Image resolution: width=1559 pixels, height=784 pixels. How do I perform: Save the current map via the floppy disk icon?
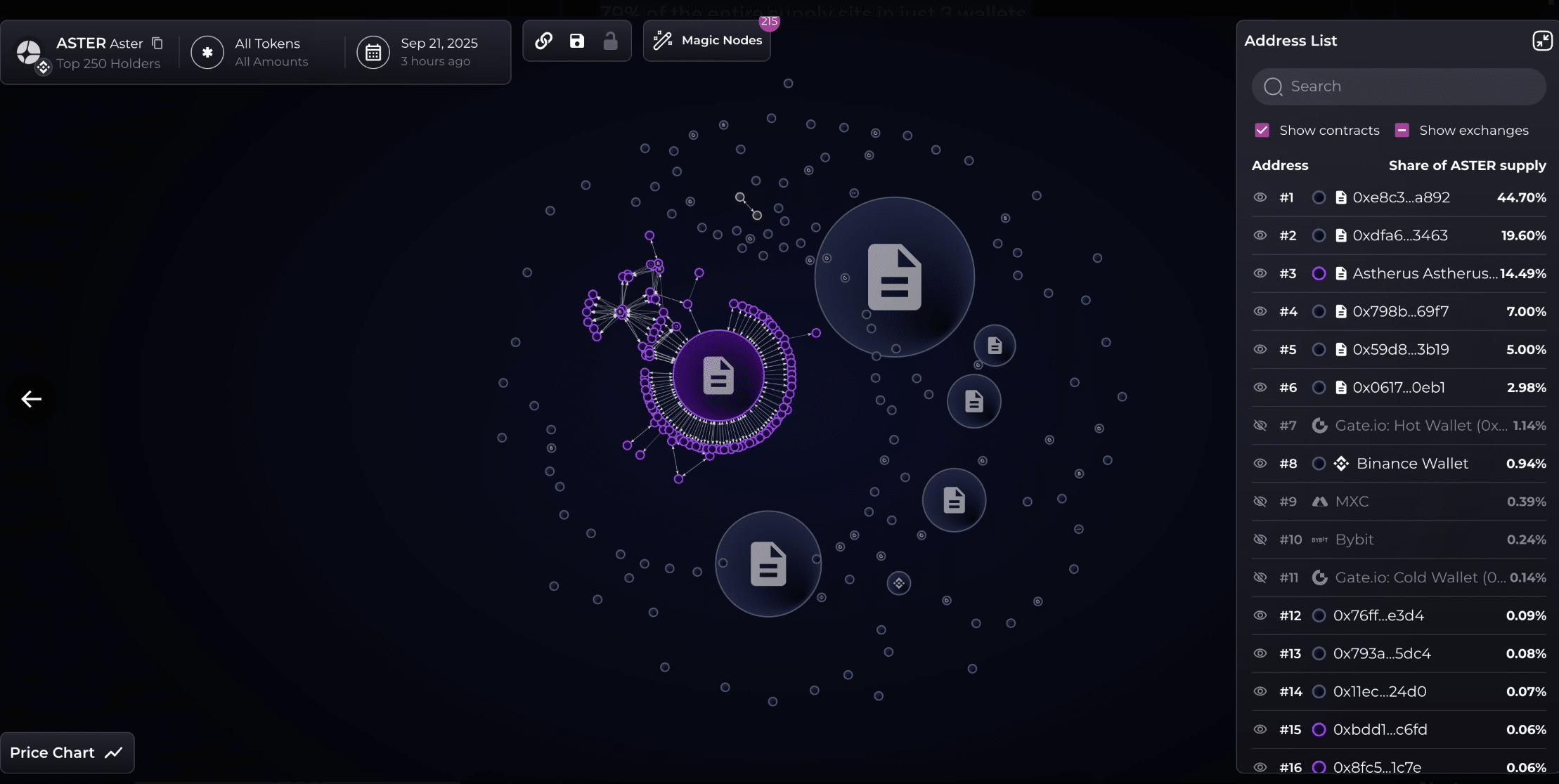[x=576, y=41]
